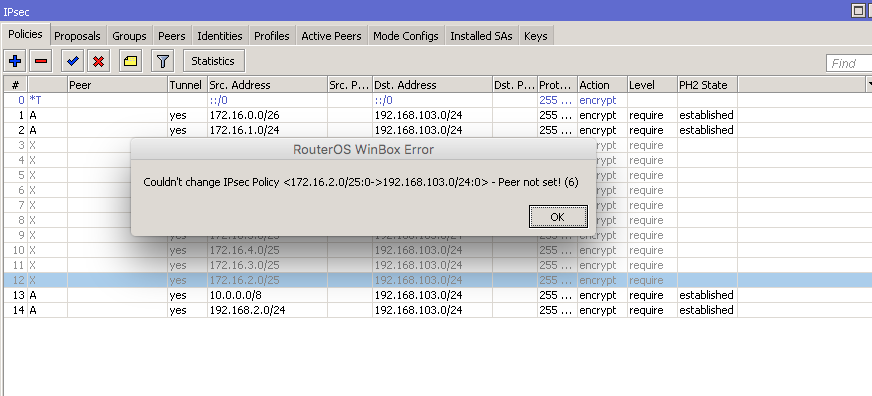
Task: Dismiss error dialog with OK button
Action: coord(558,217)
